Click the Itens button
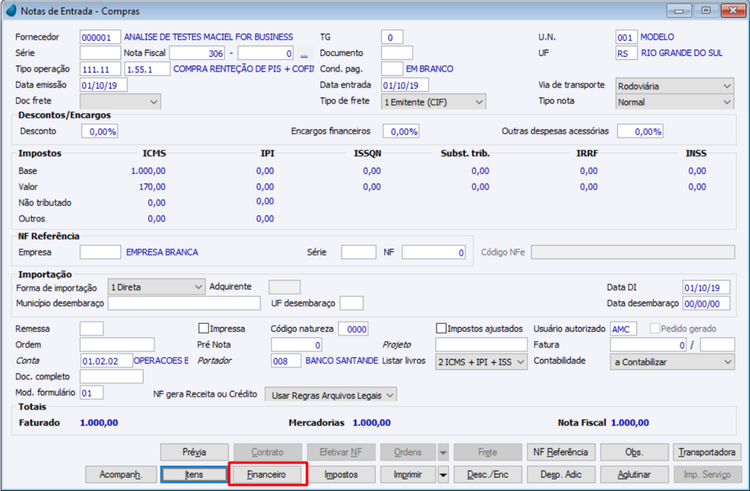Screen dimensions: 750x491 194,475
